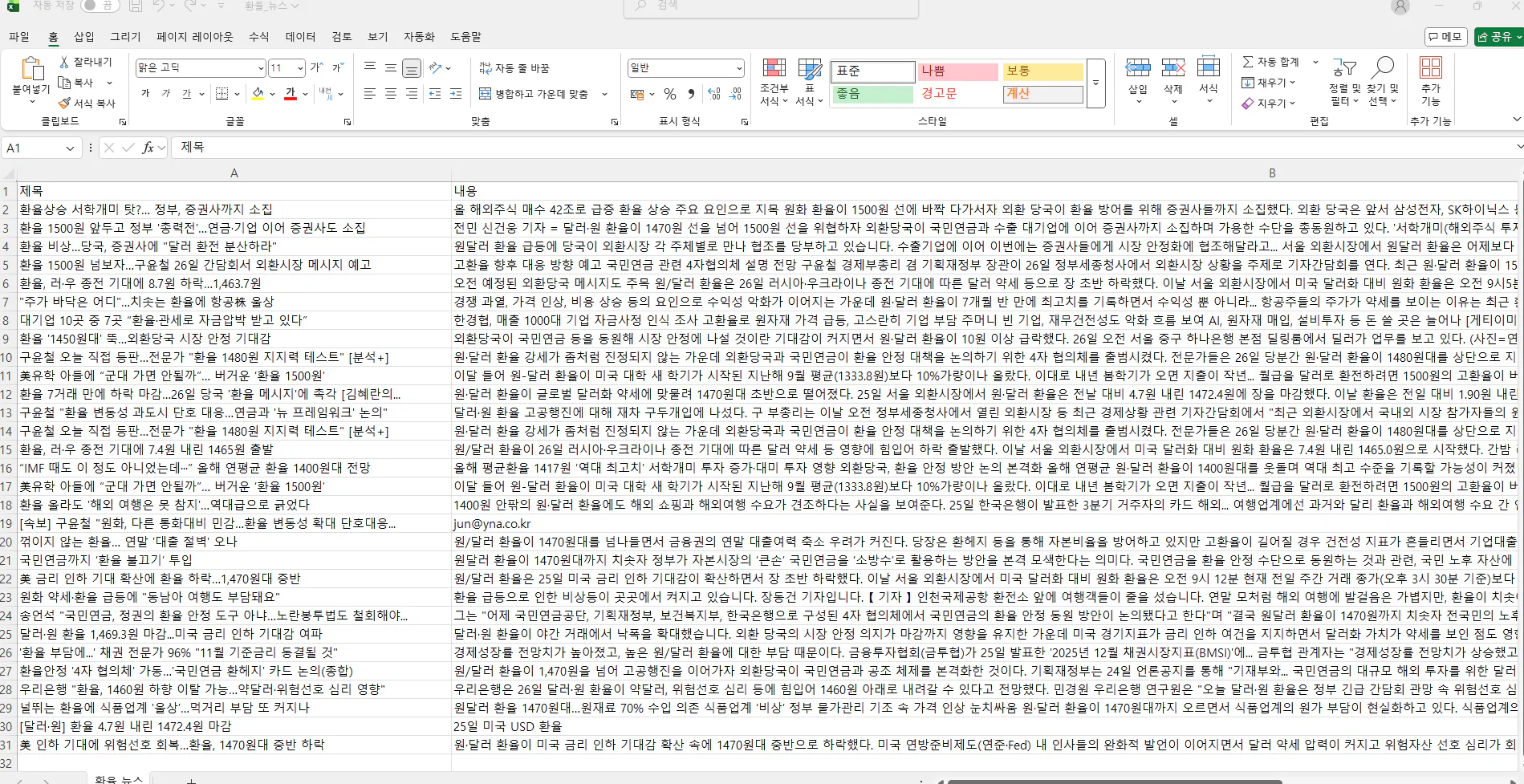Align cell text left
The image size is (1524, 784).
(370, 94)
